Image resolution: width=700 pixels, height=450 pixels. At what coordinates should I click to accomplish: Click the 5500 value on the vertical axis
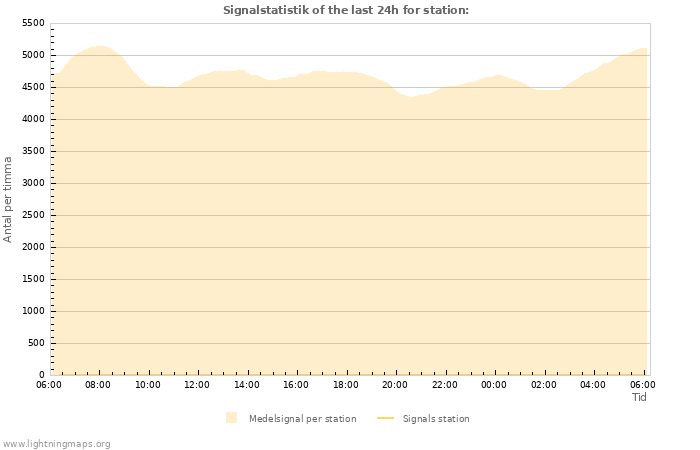point(33,23)
